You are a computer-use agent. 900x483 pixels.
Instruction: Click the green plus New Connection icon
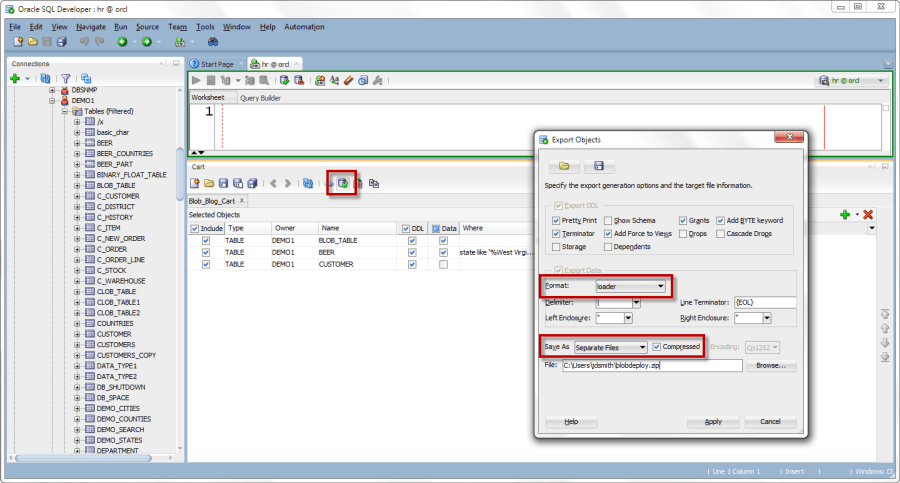pos(15,78)
